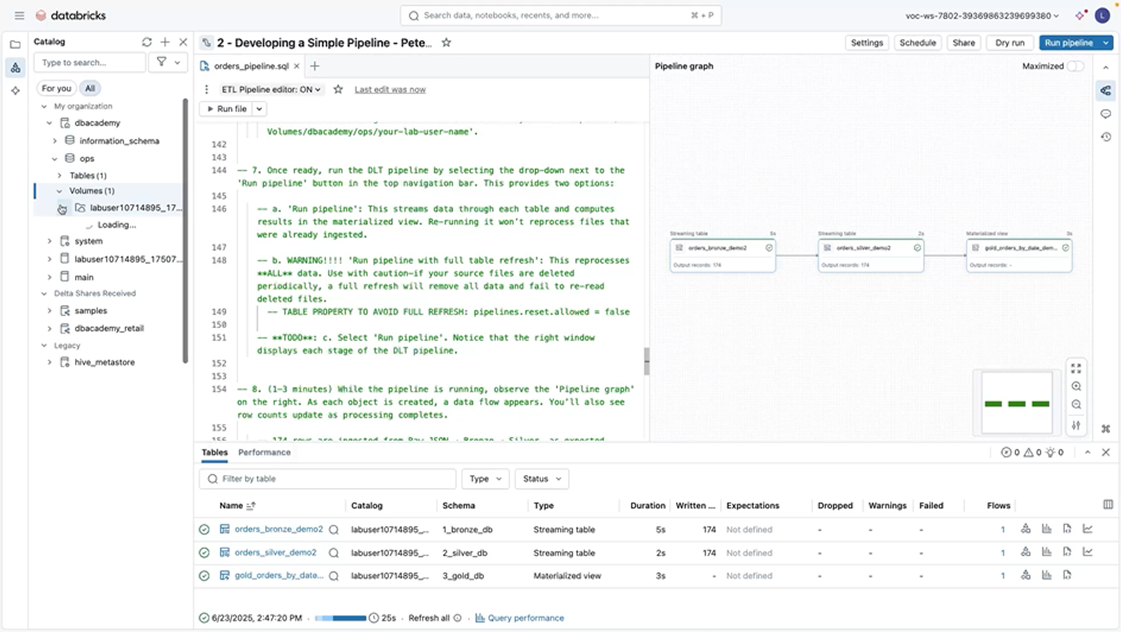Screen dimensions: 1121x632
Task: Open the workspace folder sidebar icon
Action: click(x=15, y=44)
